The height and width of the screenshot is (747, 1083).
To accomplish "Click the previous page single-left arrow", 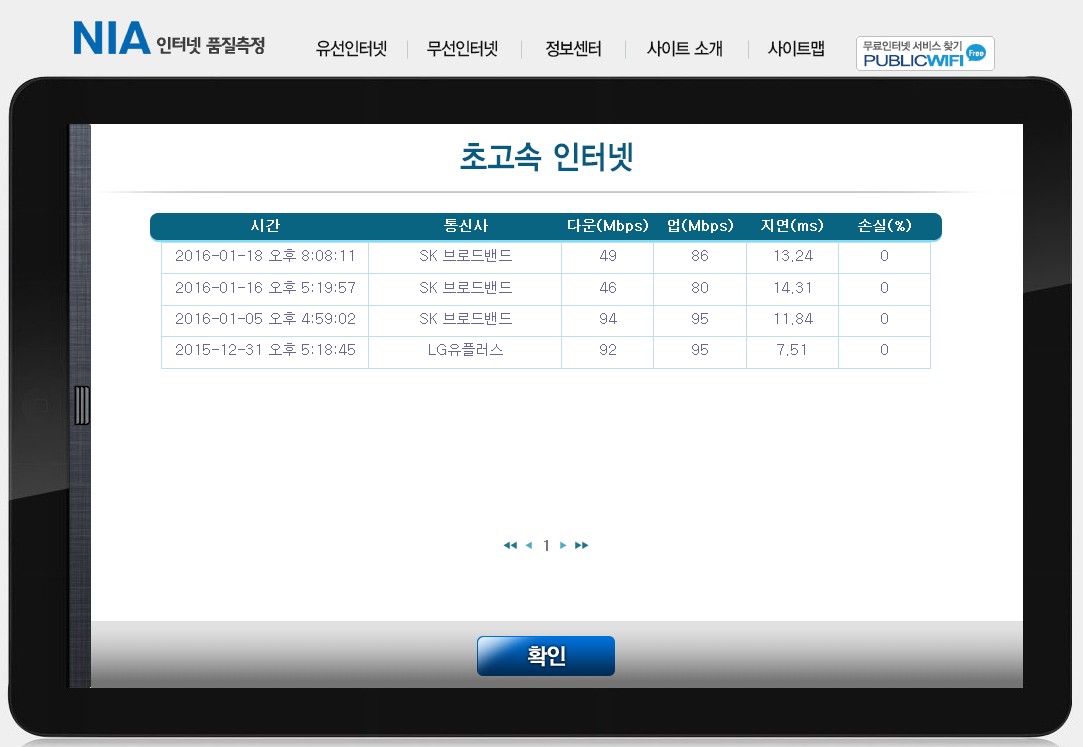I will point(529,545).
